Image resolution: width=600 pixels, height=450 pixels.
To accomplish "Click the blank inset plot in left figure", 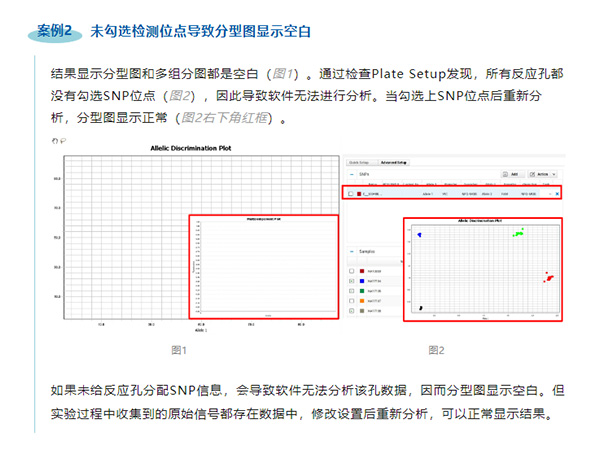I will 262,267.
